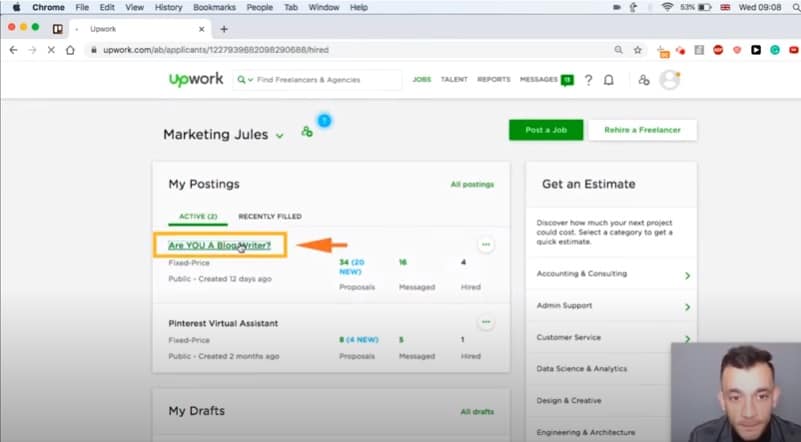This screenshot has width=801, height=442.
Task: Click the Post a Job button
Action: (545, 130)
